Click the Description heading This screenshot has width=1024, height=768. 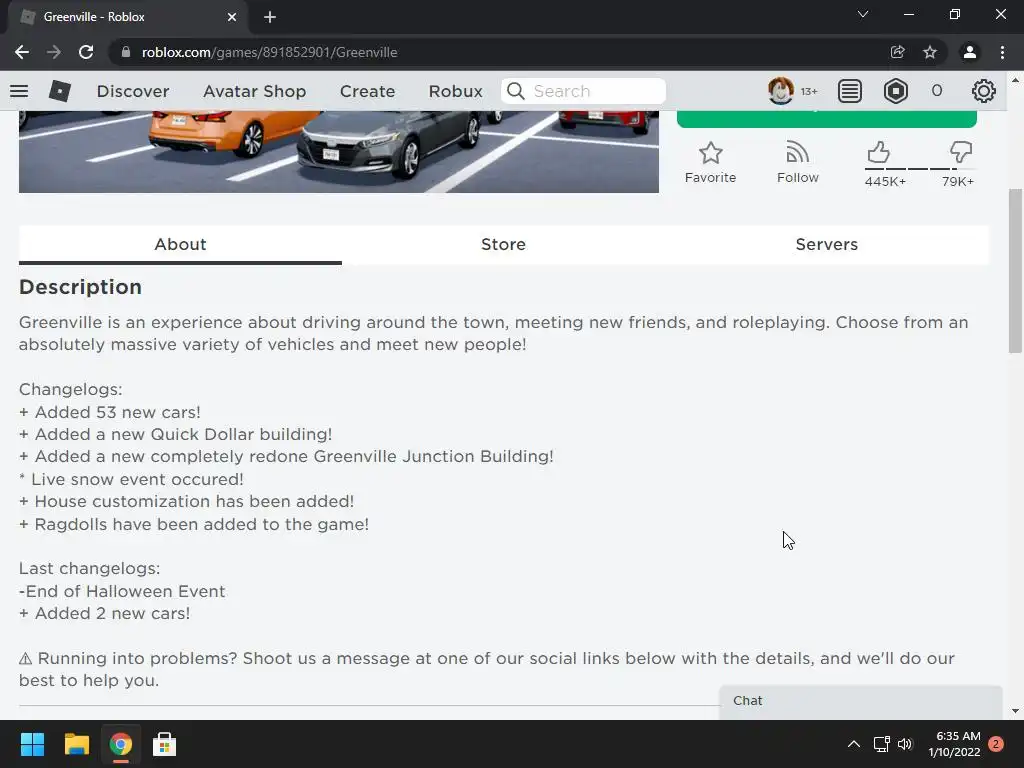[80, 287]
